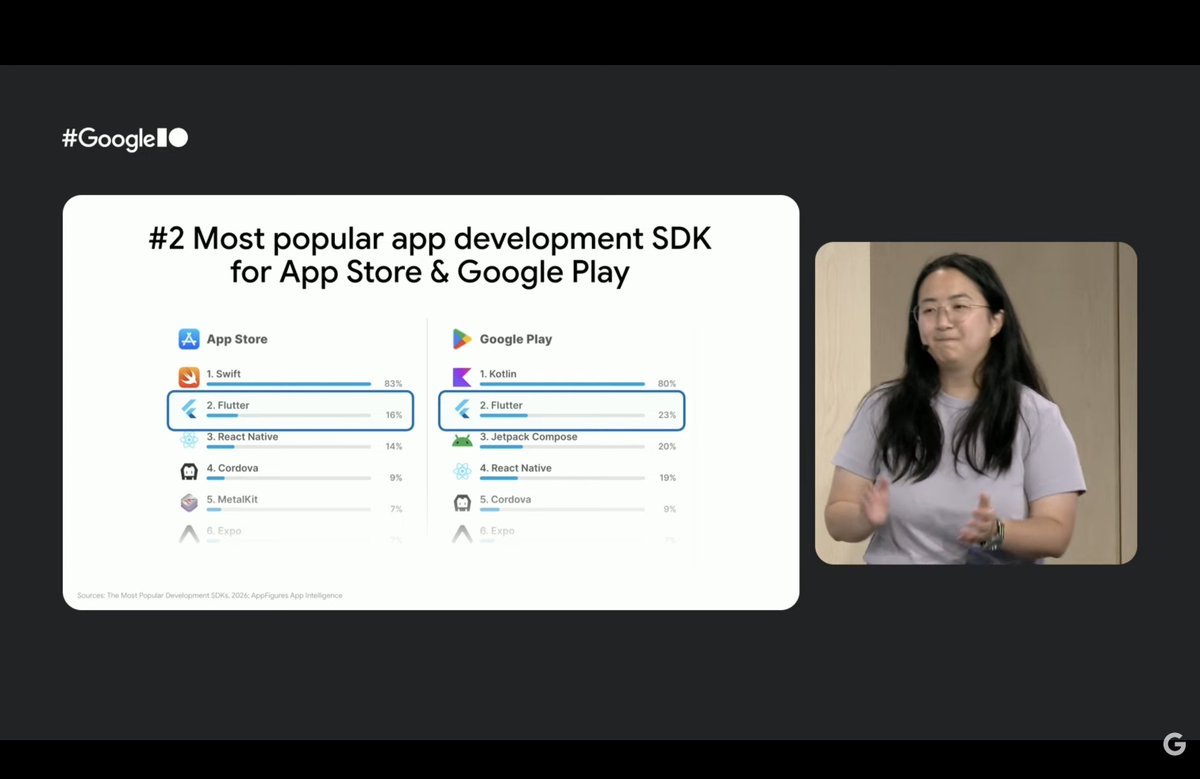Viewport: 1200px width, 779px height.
Task: Click the Kotlin K icon
Action: (462, 377)
